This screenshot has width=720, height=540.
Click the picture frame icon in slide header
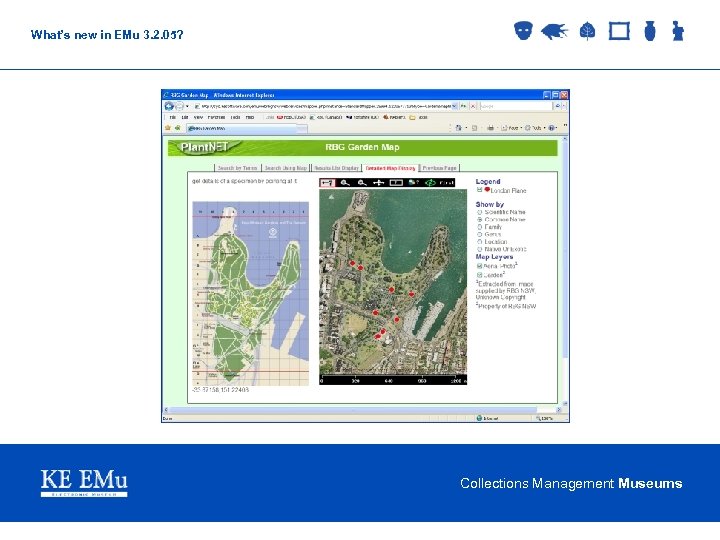pos(619,31)
